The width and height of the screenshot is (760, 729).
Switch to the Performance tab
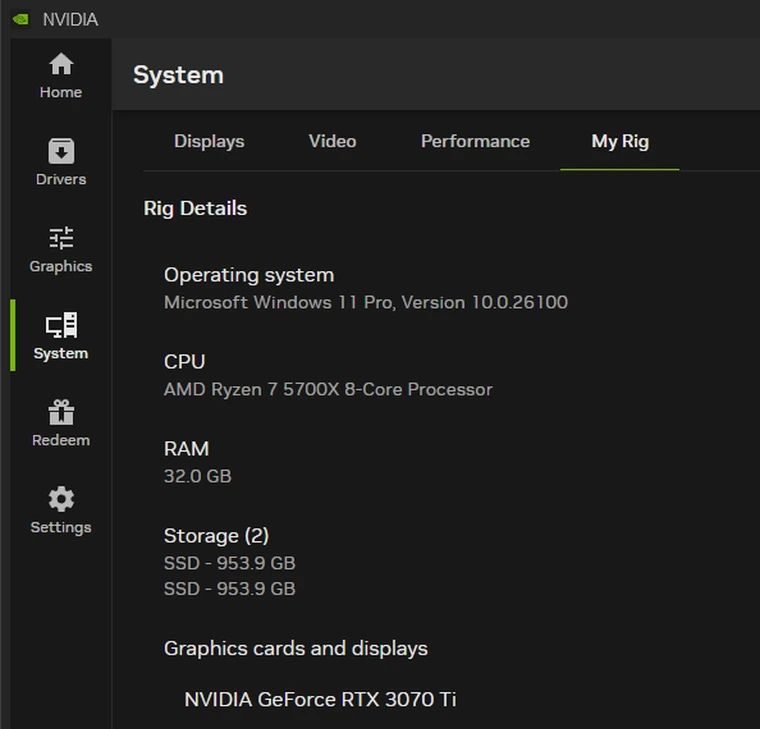click(475, 142)
